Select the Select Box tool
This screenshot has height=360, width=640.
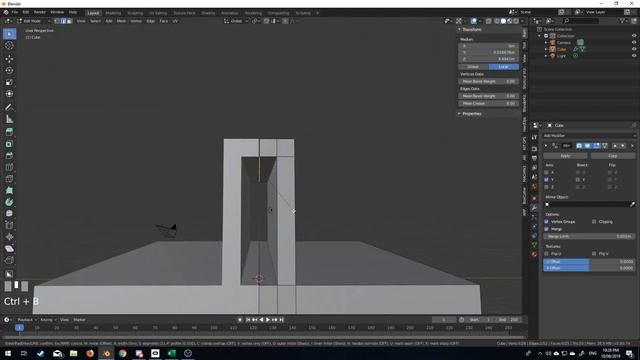coord(9,34)
